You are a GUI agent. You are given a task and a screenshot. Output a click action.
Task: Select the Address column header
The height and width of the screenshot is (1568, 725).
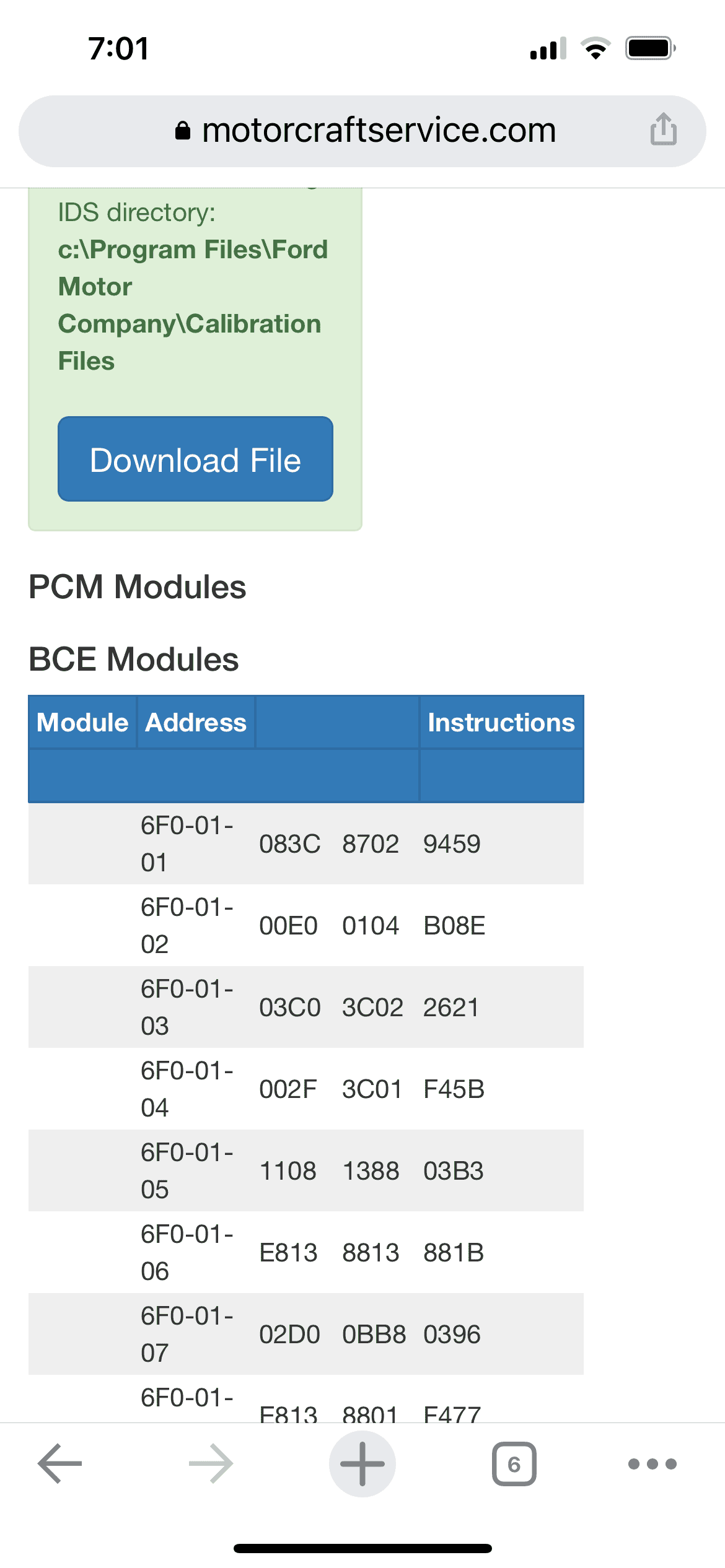click(x=196, y=722)
